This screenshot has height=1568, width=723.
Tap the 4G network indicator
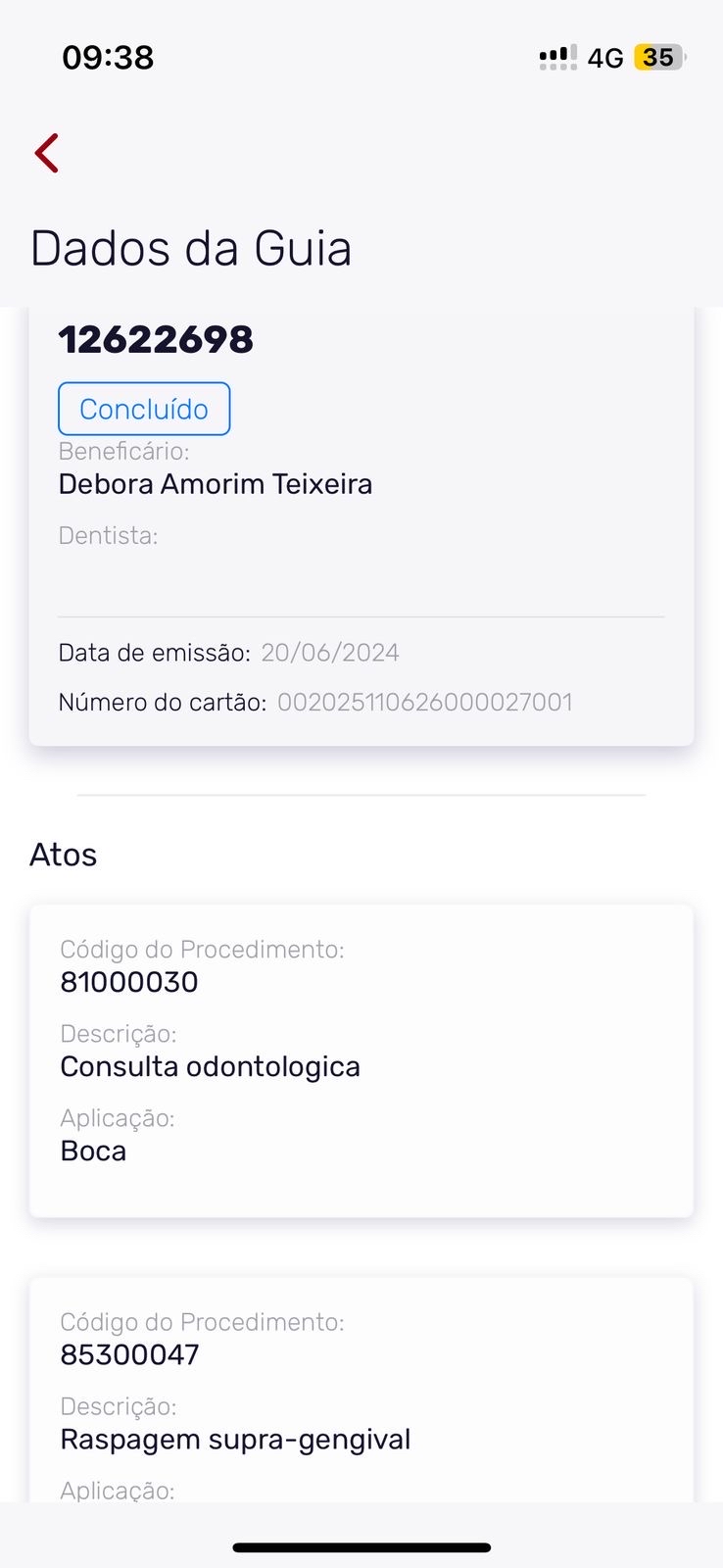pyautogui.click(x=605, y=59)
